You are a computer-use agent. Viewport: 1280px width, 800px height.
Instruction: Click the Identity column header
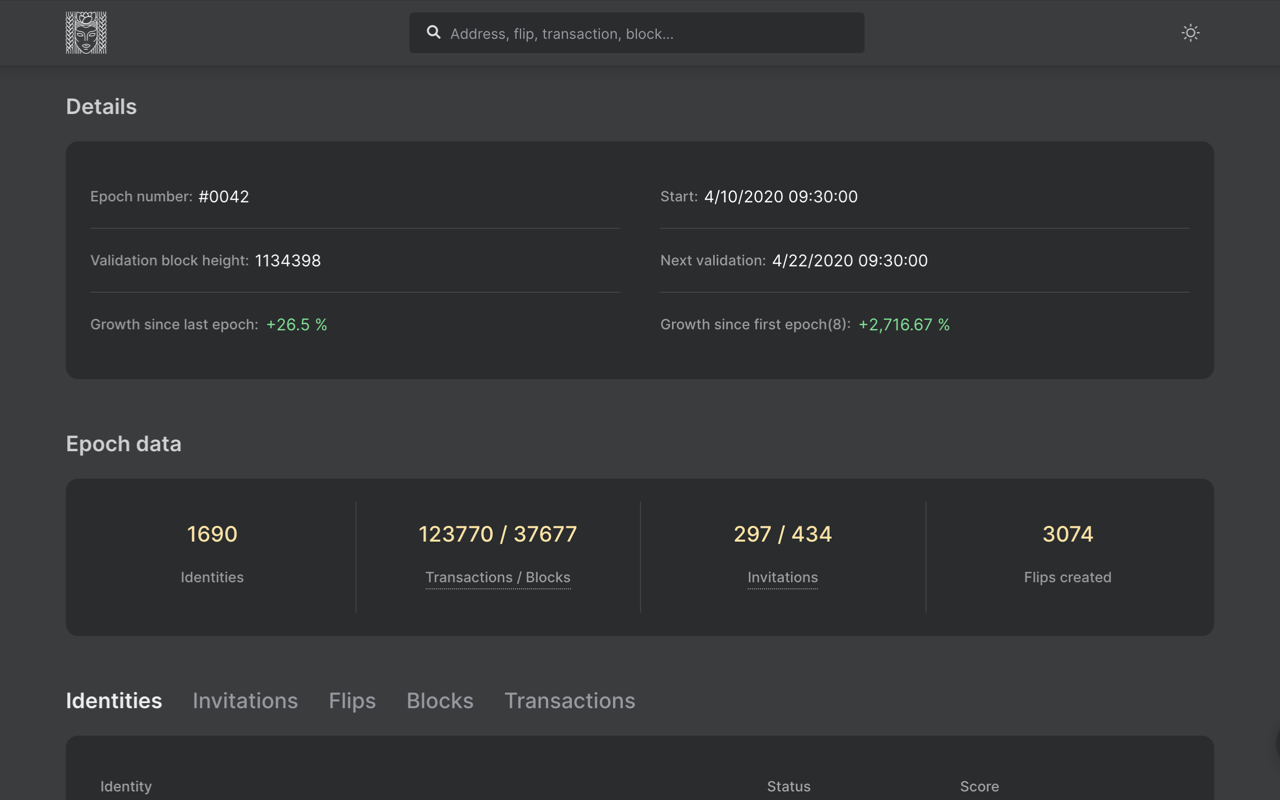(x=126, y=786)
